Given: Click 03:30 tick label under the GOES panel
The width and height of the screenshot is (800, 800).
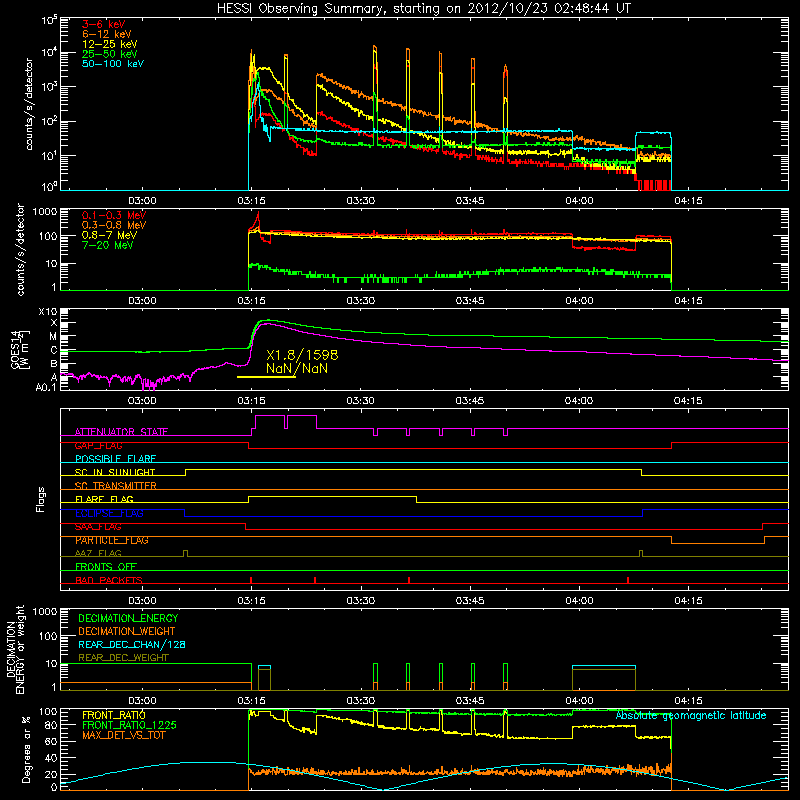Looking at the screenshot, I should (x=360, y=401).
